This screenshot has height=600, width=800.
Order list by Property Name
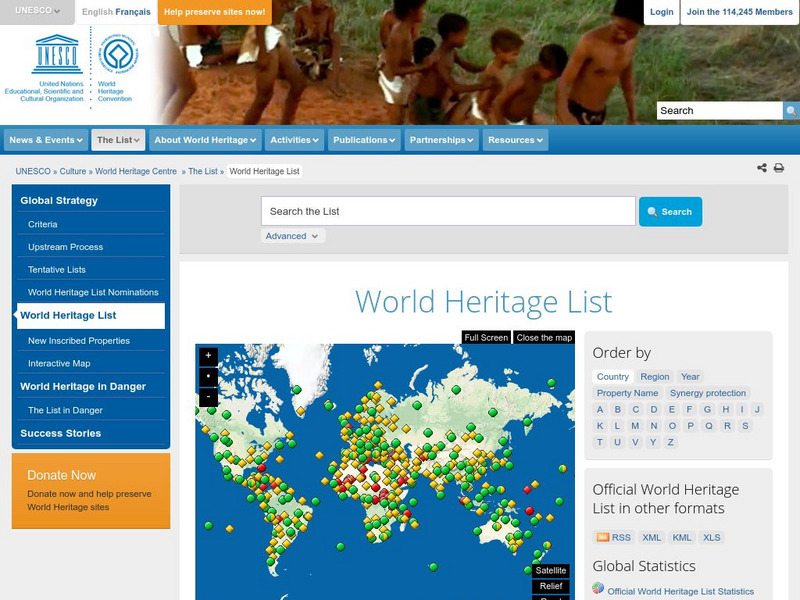pyautogui.click(x=628, y=393)
